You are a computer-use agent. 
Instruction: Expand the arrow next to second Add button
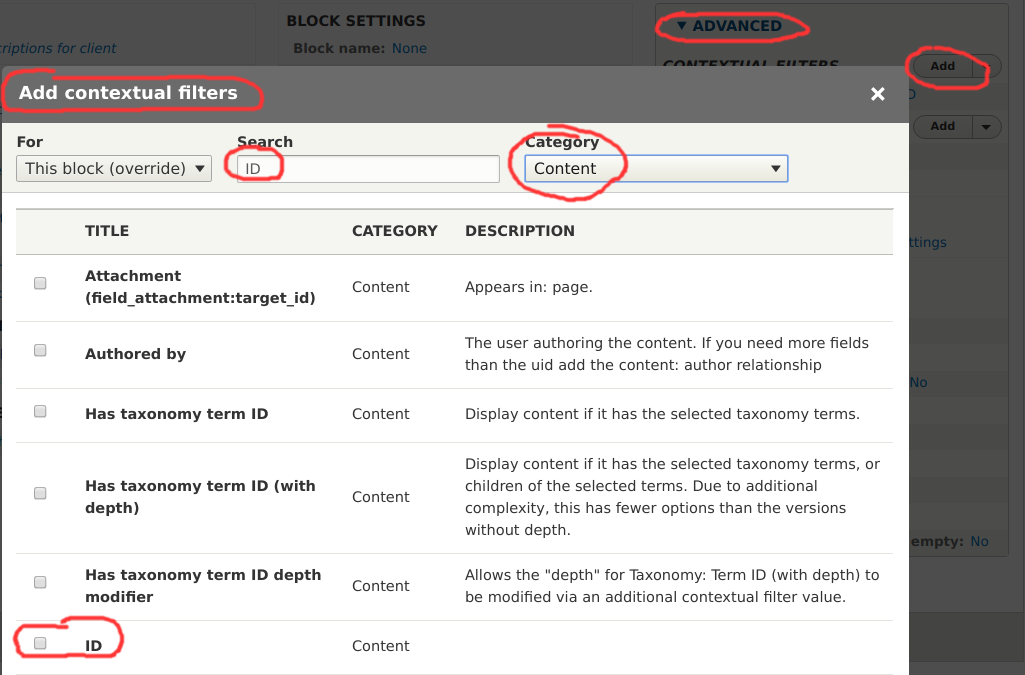[x=987, y=127]
